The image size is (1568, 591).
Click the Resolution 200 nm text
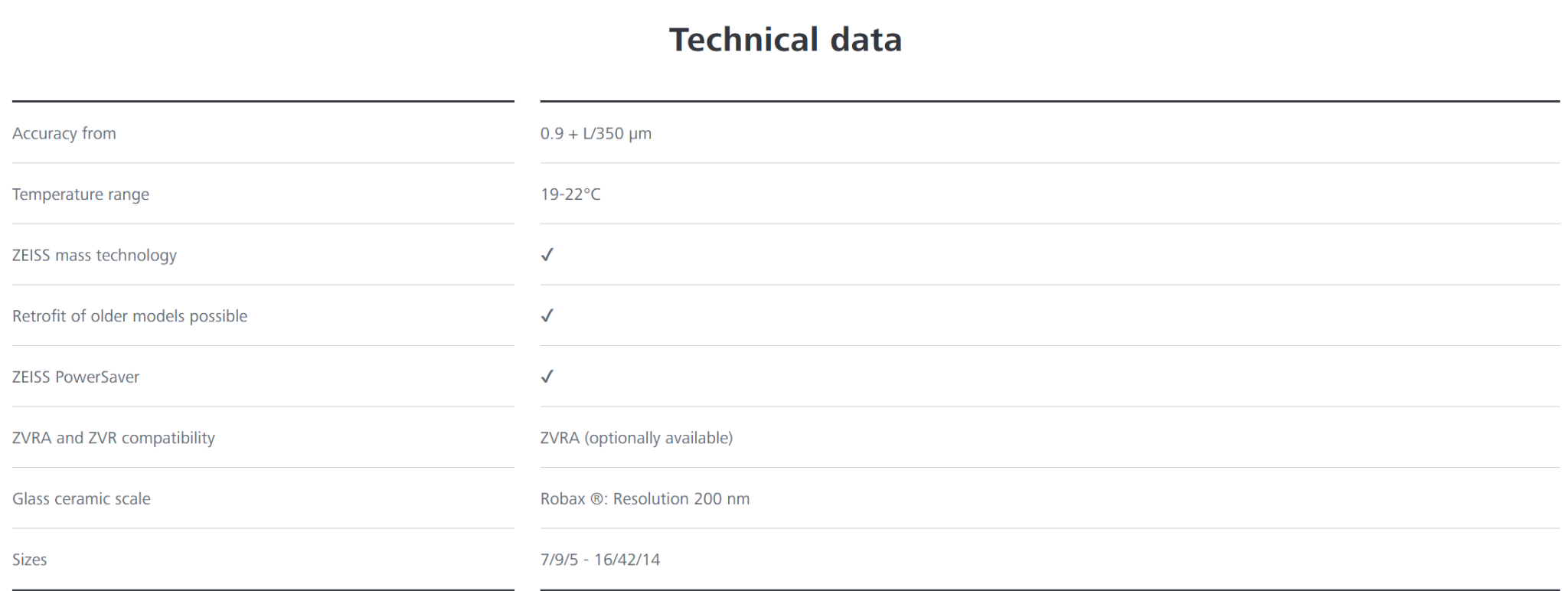681,499
